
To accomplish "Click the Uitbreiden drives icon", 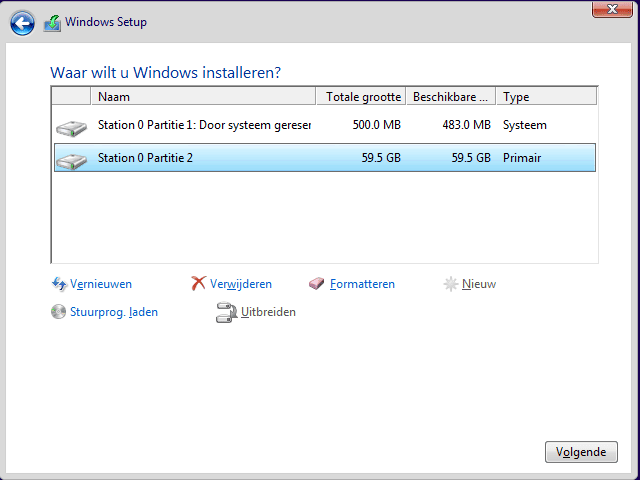I will click(227, 312).
